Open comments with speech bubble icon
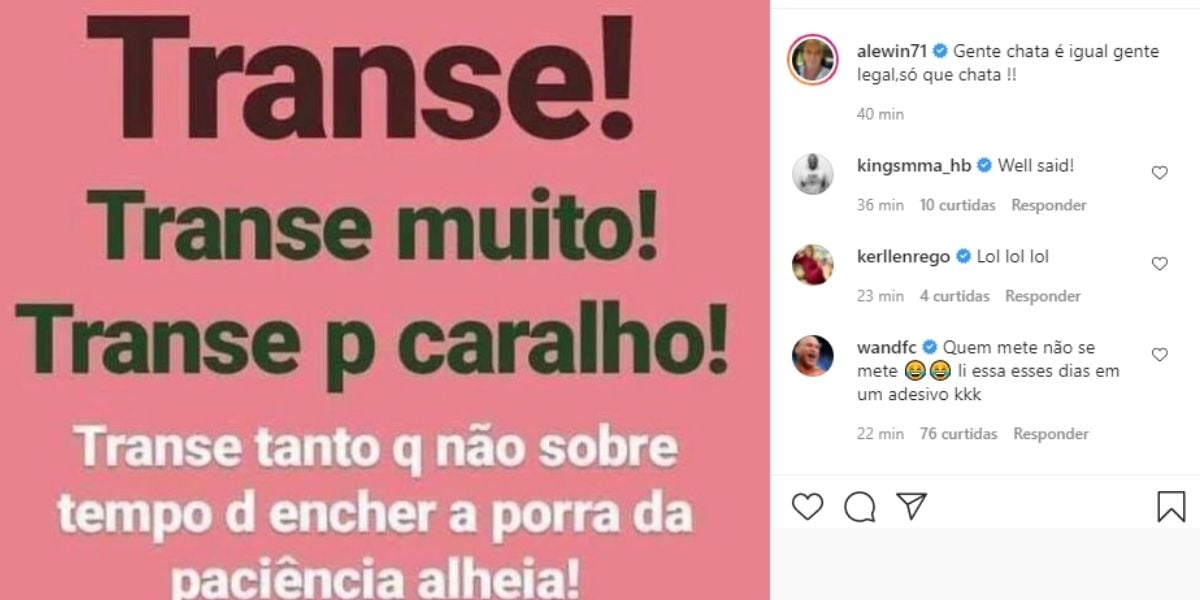The height and width of the screenshot is (600, 1200). tap(859, 507)
